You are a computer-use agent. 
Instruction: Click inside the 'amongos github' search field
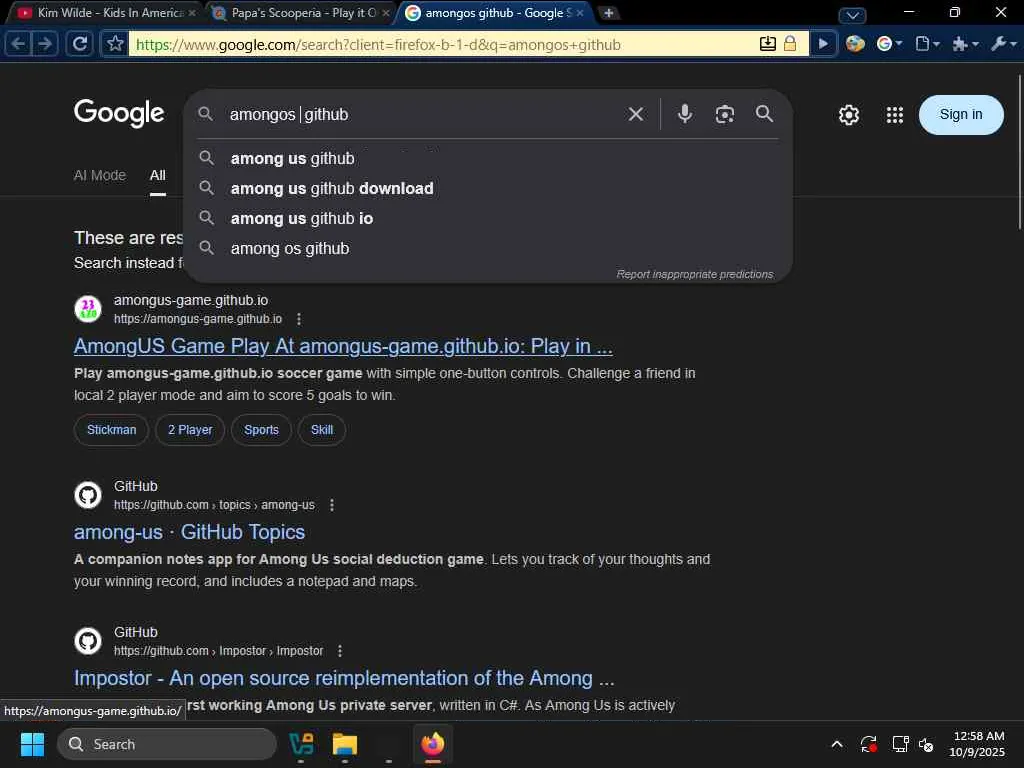point(418,114)
